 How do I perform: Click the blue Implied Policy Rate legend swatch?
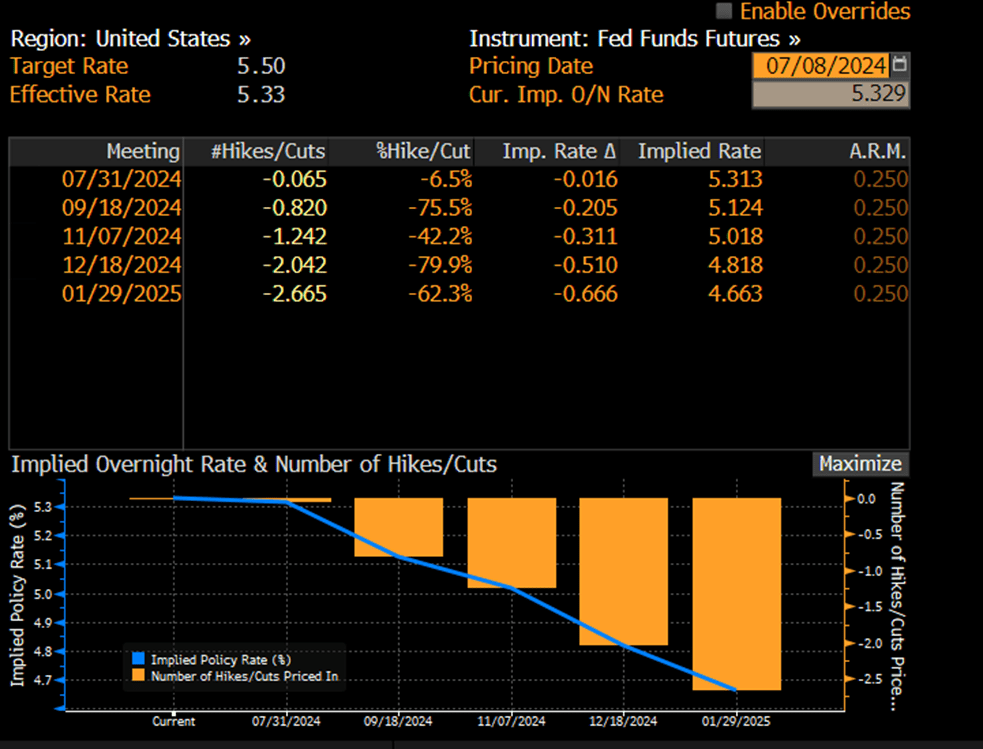(139, 659)
